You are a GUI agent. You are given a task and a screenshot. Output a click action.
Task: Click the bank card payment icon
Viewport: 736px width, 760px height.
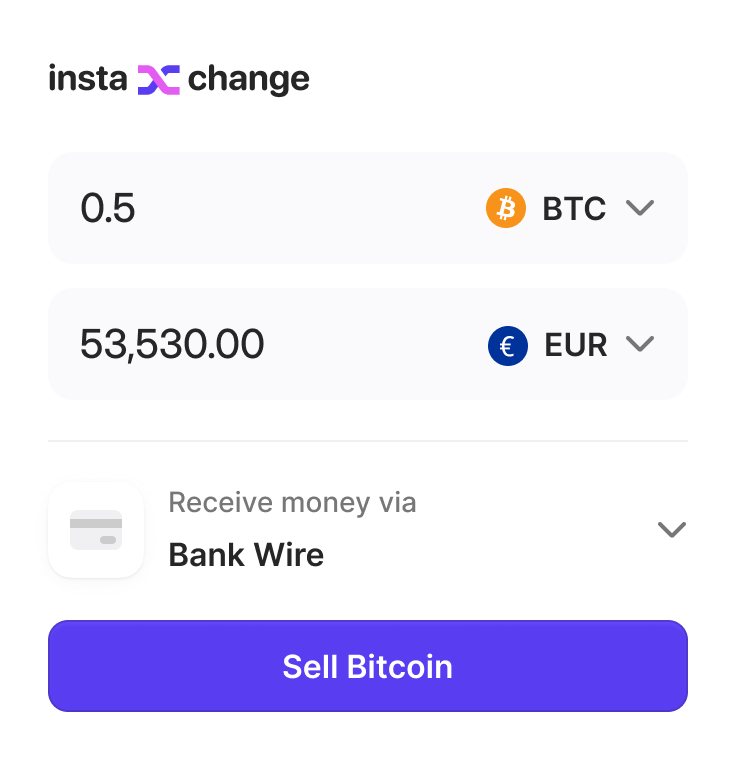pos(96,530)
